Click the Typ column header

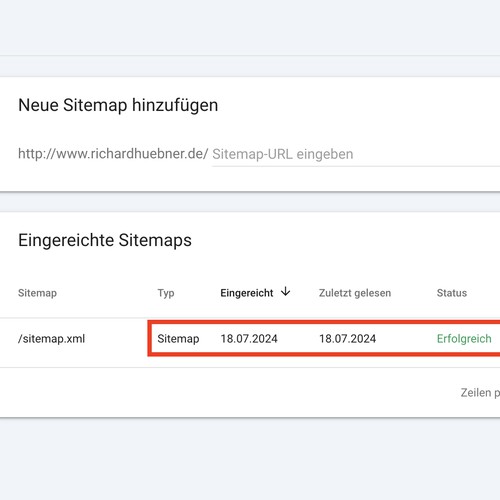[x=166, y=293]
